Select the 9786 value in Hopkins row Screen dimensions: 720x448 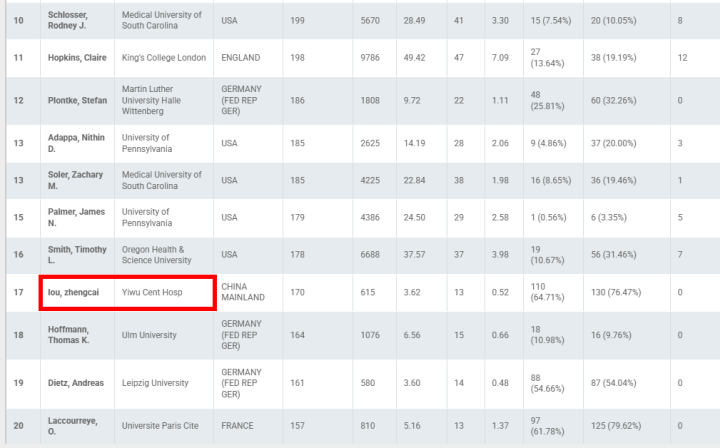tap(370, 58)
